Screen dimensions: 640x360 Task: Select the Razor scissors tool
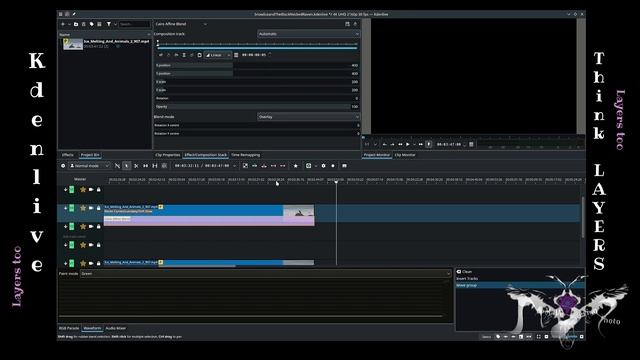136,166
